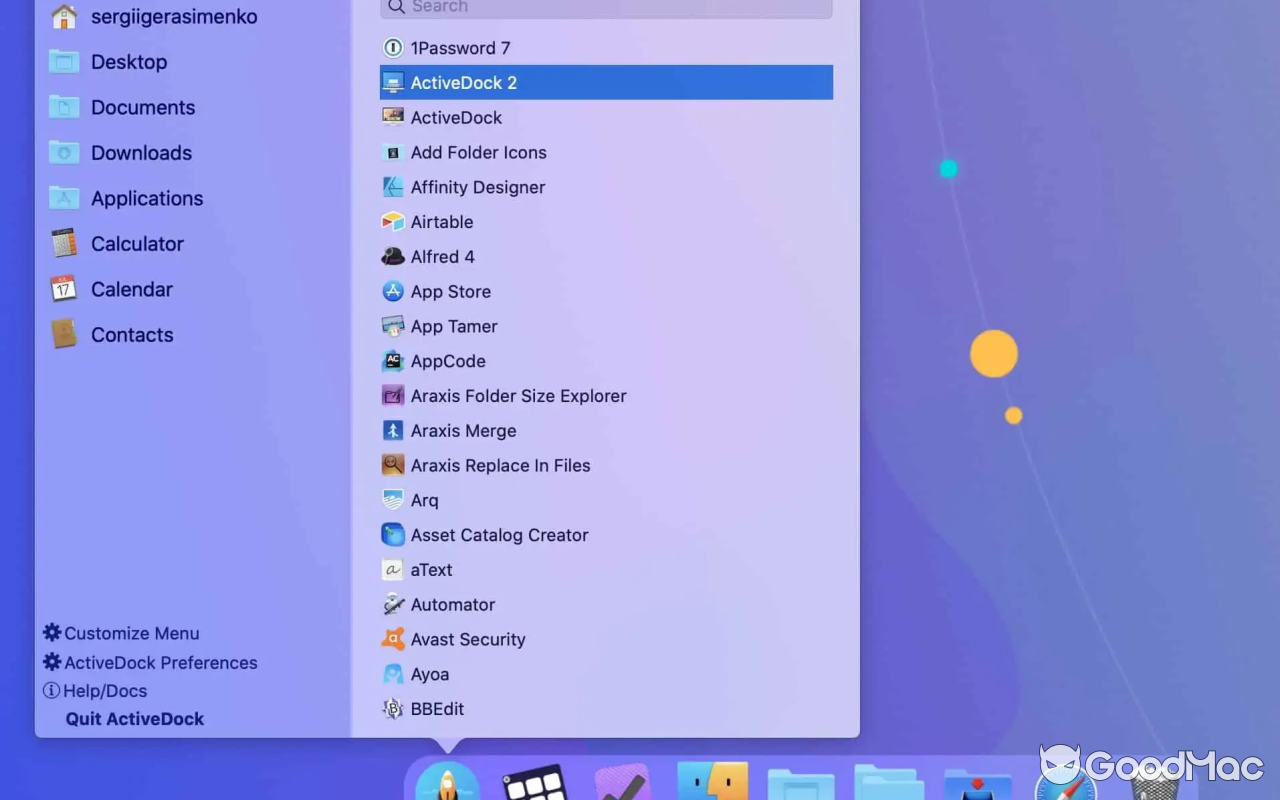Launch the App Store
The height and width of the screenshot is (800, 1280).
pos(450,291)
